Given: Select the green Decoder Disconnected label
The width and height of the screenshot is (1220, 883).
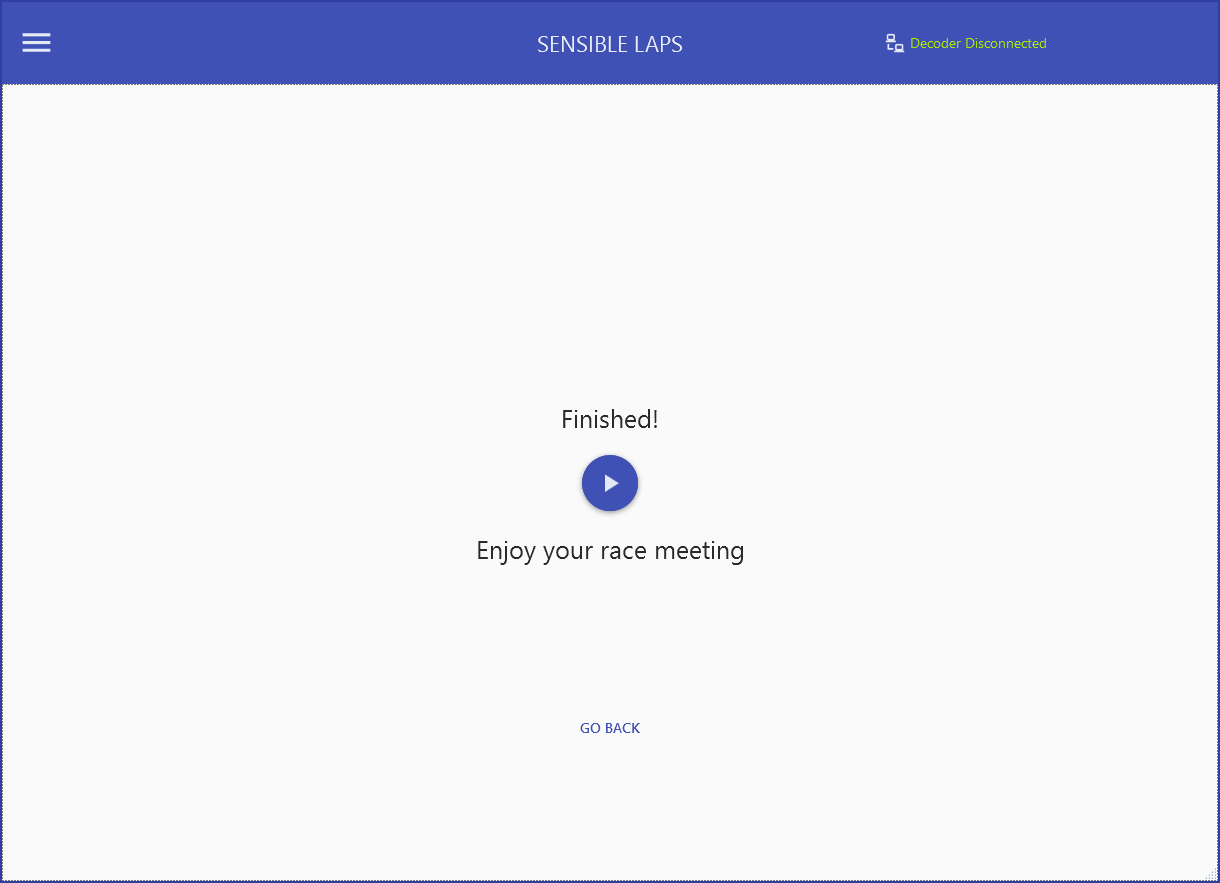Looking at the screenshot, I should point(977,43).
